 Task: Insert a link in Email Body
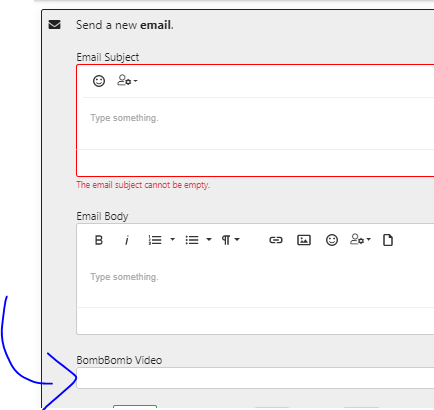[x=276, y=240]
